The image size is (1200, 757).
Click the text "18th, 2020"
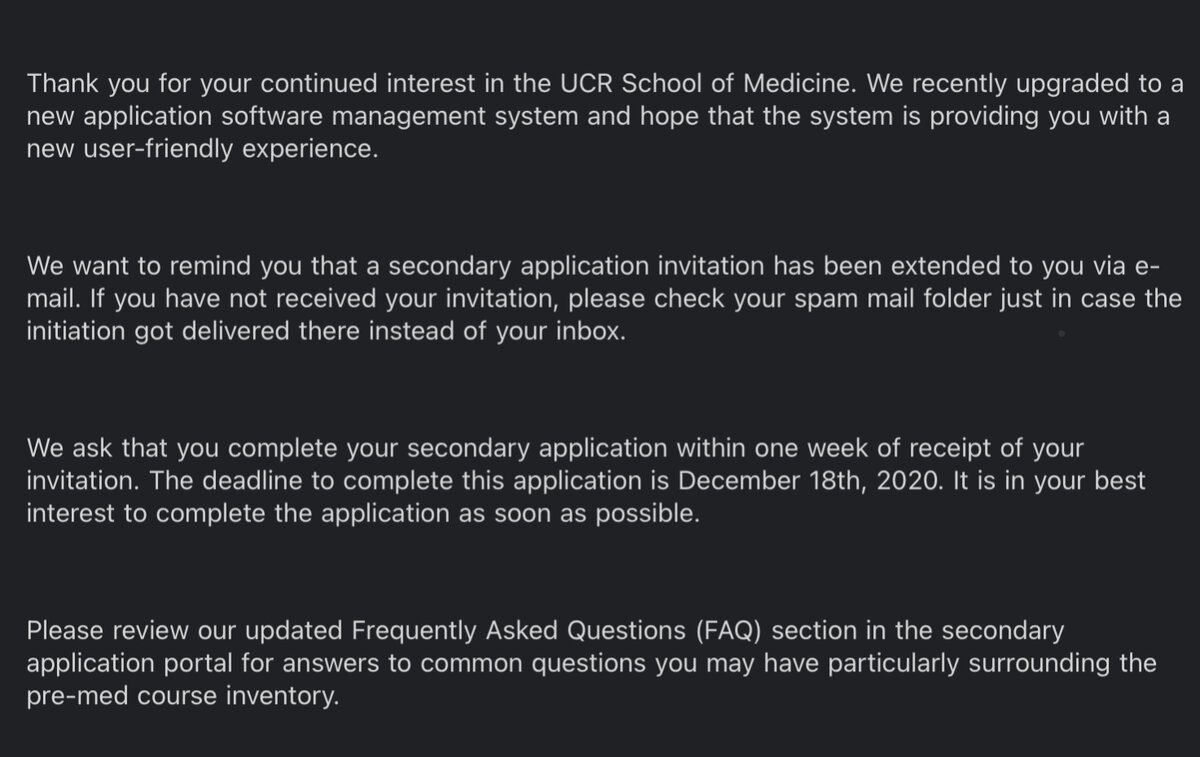pyautogui.click(x=872, y=482)
